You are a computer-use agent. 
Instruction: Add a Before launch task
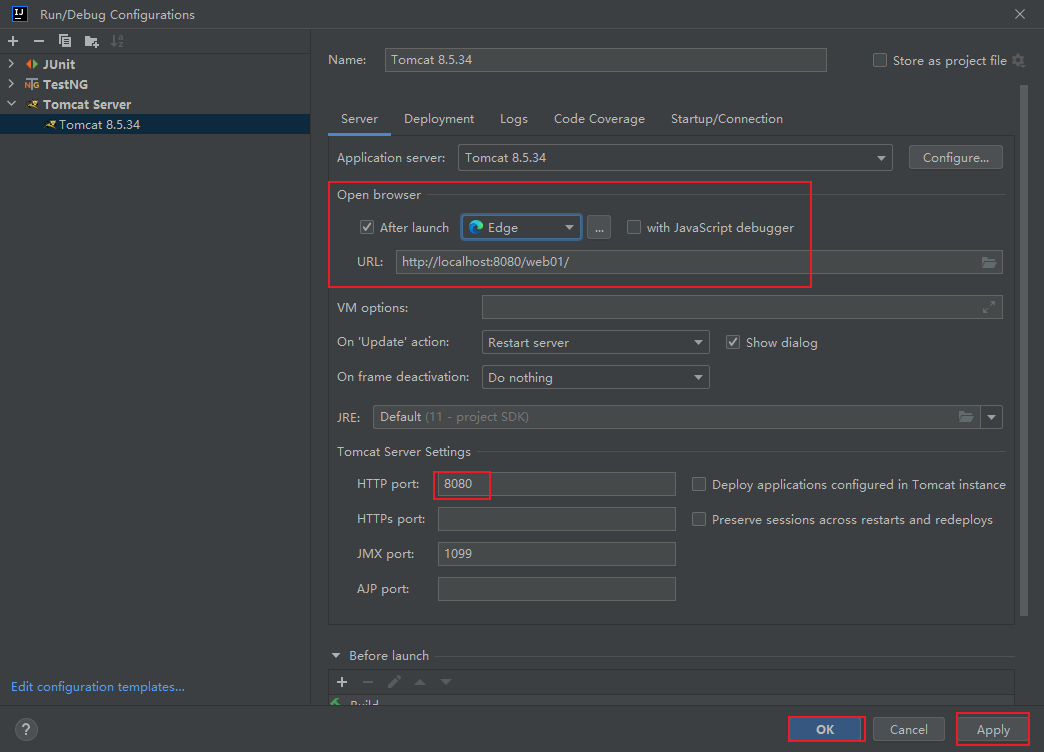pyautogui.click(x=342, y=682)
